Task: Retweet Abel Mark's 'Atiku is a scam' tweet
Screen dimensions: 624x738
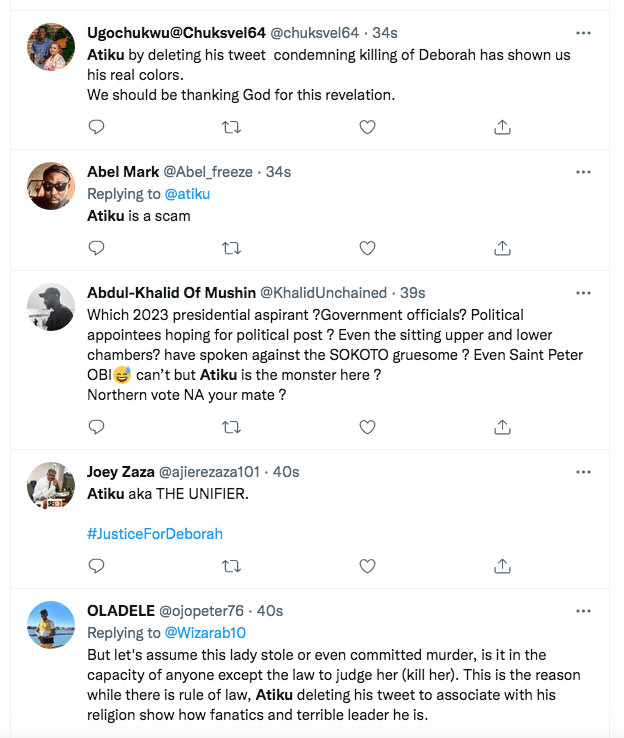Action: [231, 247]
